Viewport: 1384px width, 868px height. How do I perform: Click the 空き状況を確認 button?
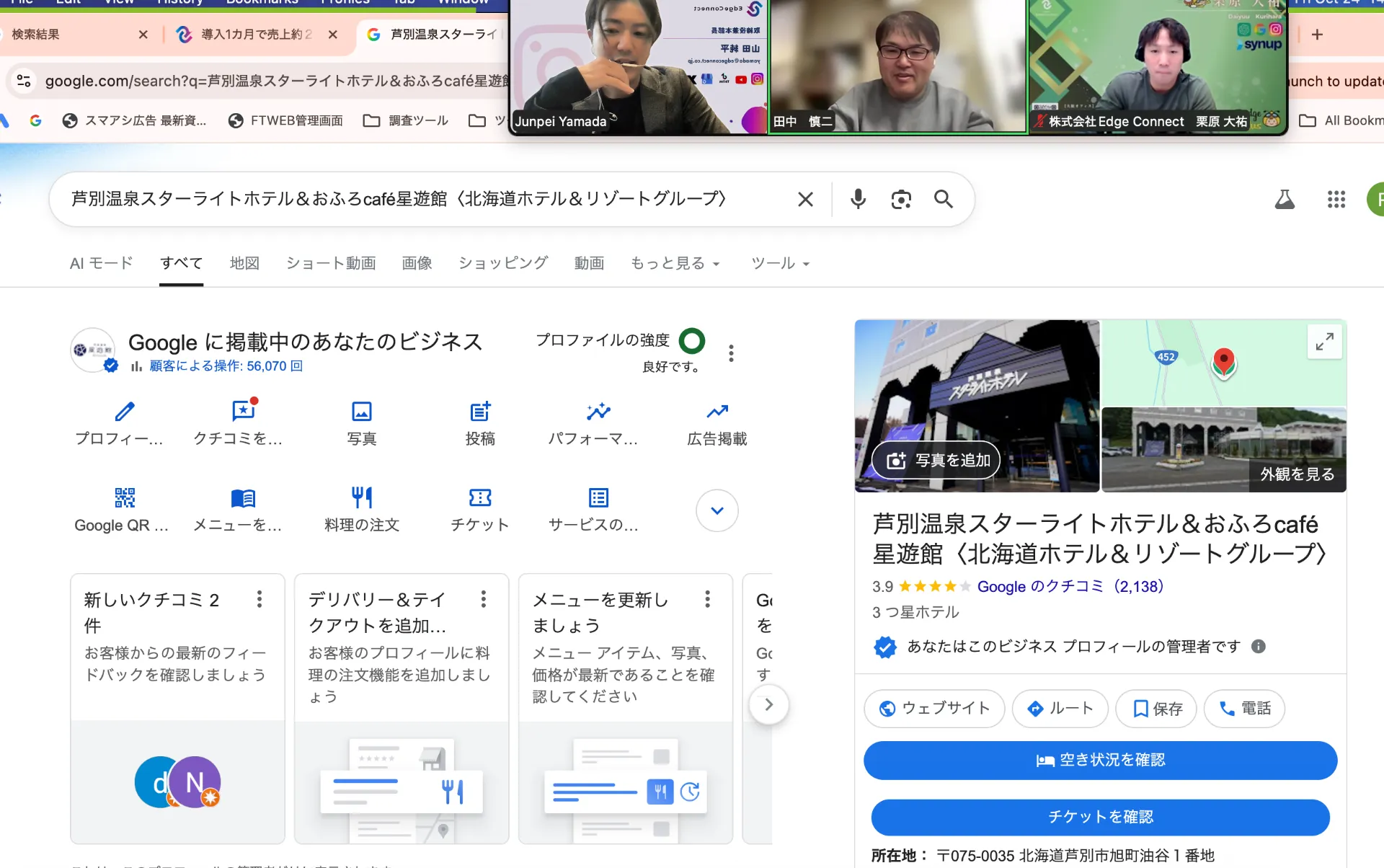pyautogui.click(x=1100, y=760)
